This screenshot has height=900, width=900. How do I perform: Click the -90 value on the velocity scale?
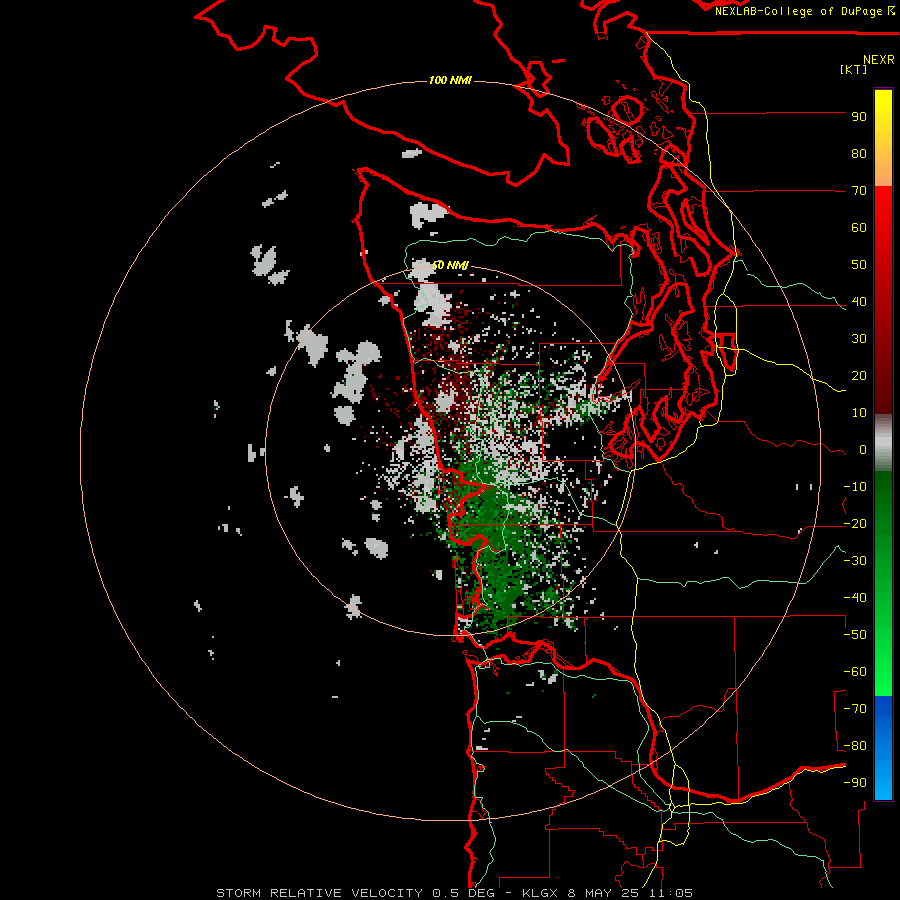(x=855, y=783)
